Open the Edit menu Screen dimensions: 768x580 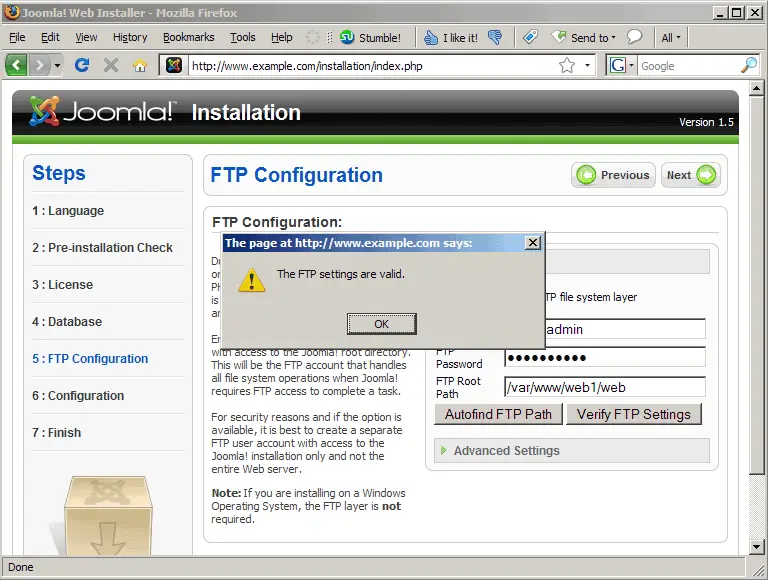point(50,37)
